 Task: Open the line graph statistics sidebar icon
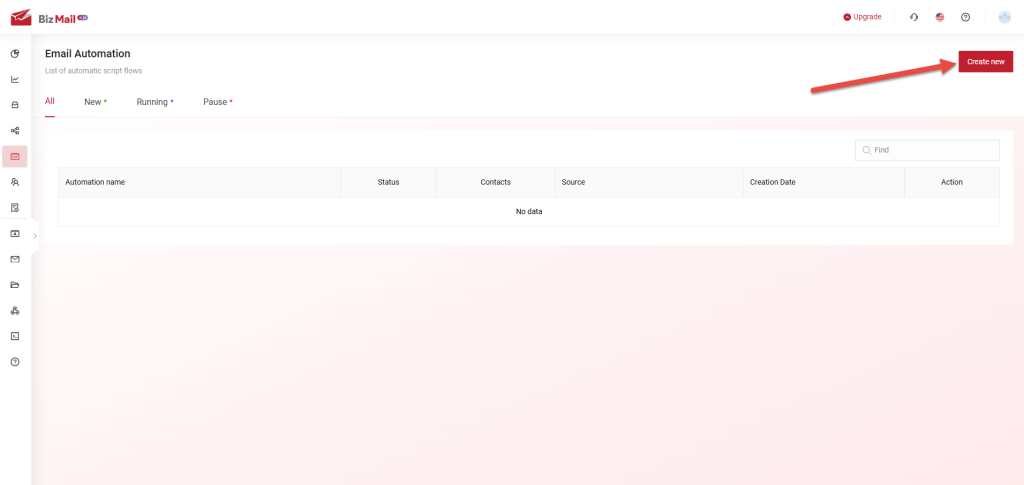coord(15,79)
